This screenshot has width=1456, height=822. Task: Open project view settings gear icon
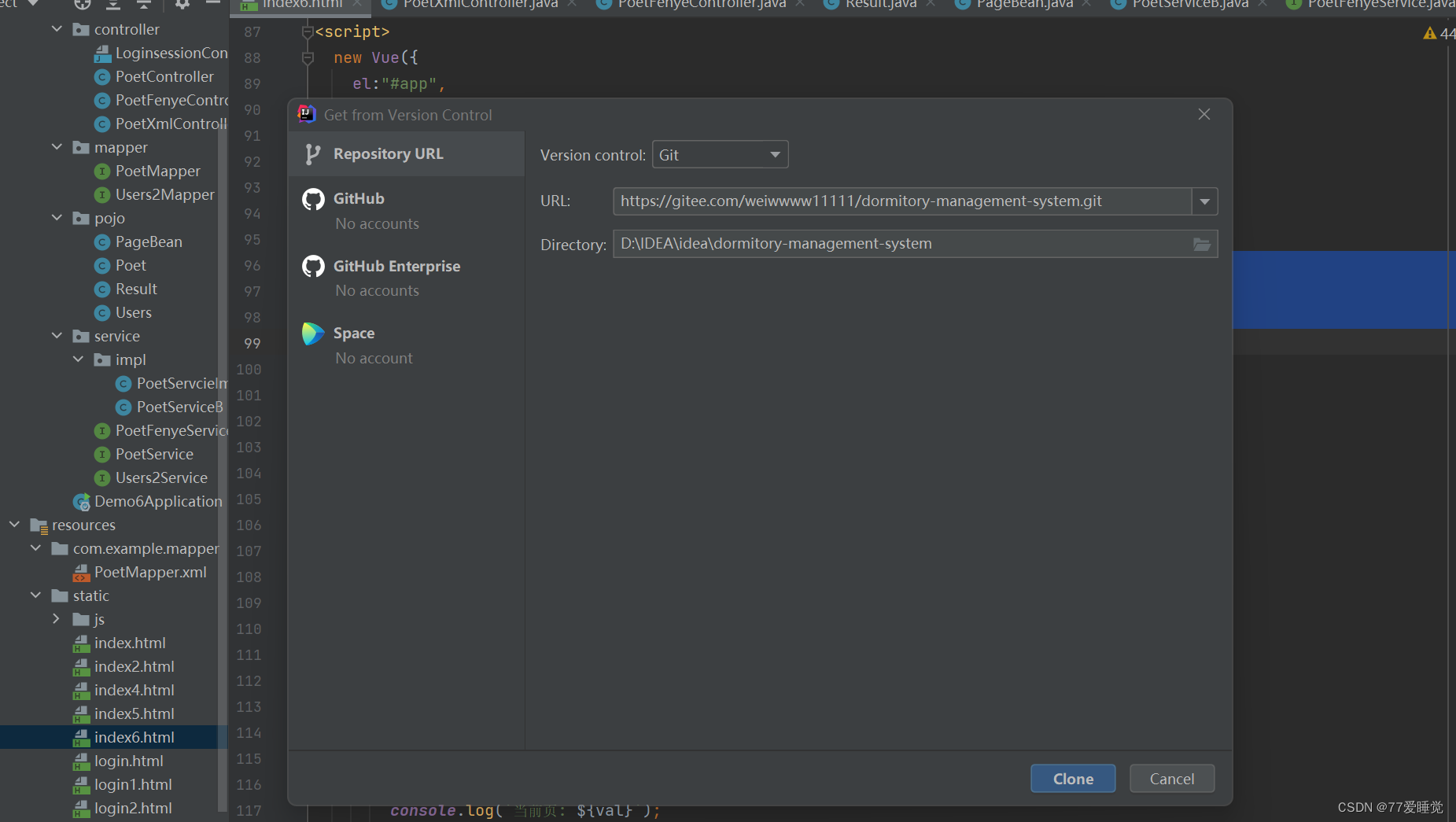182,4
